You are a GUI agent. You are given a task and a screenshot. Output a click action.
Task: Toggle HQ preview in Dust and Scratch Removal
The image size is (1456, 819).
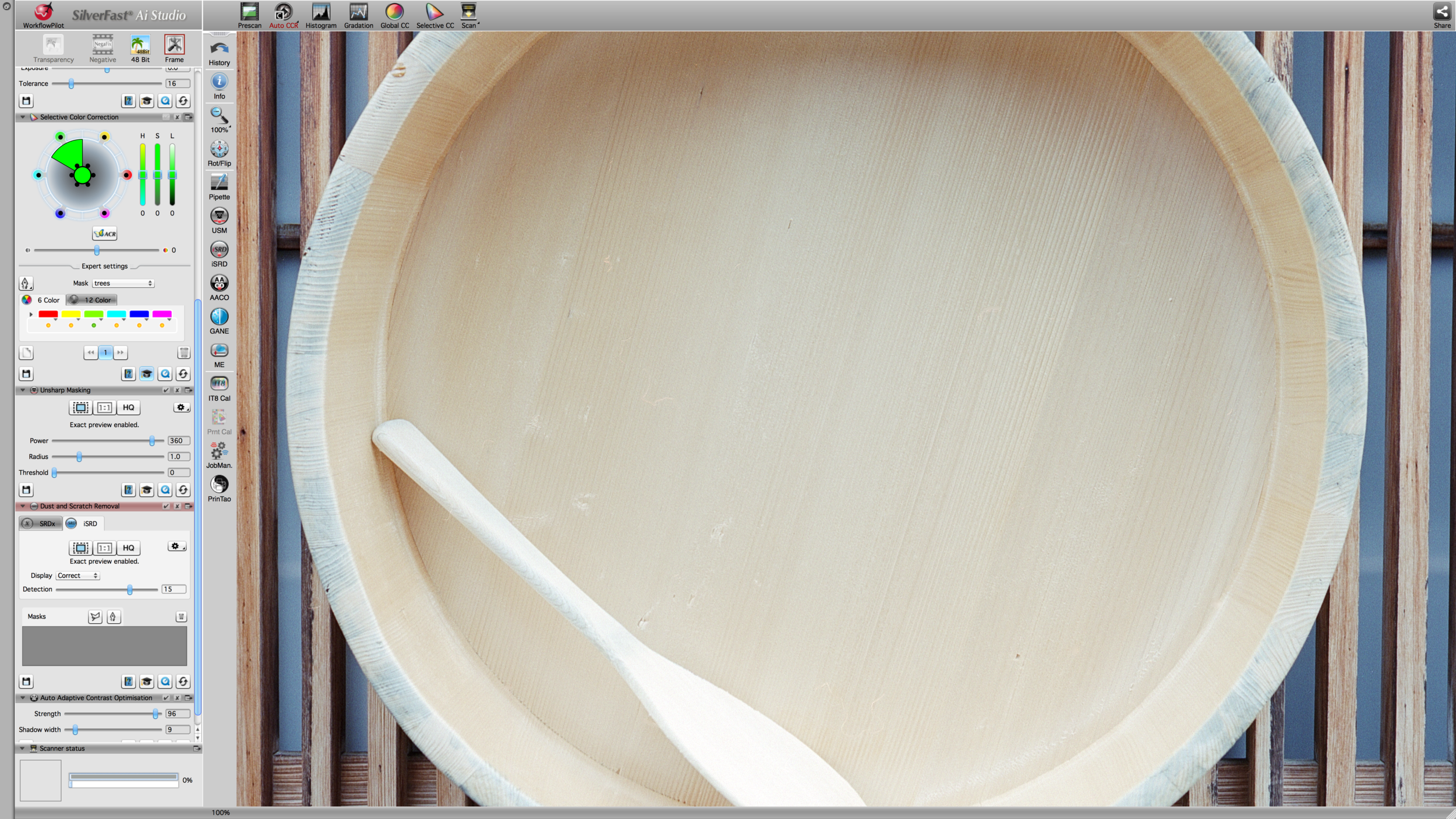129,548
